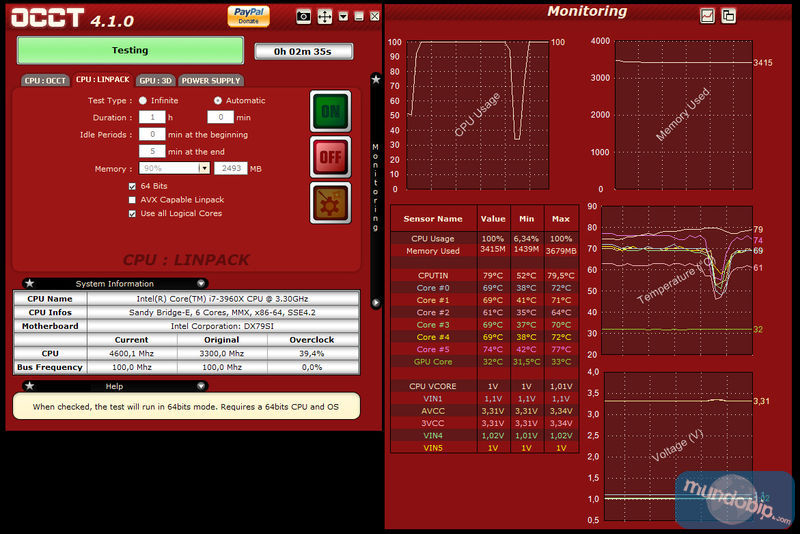Click the windows layout icon in Monitoring header
Viewport: 800px width, 534px height.
[x=729, y=16]
